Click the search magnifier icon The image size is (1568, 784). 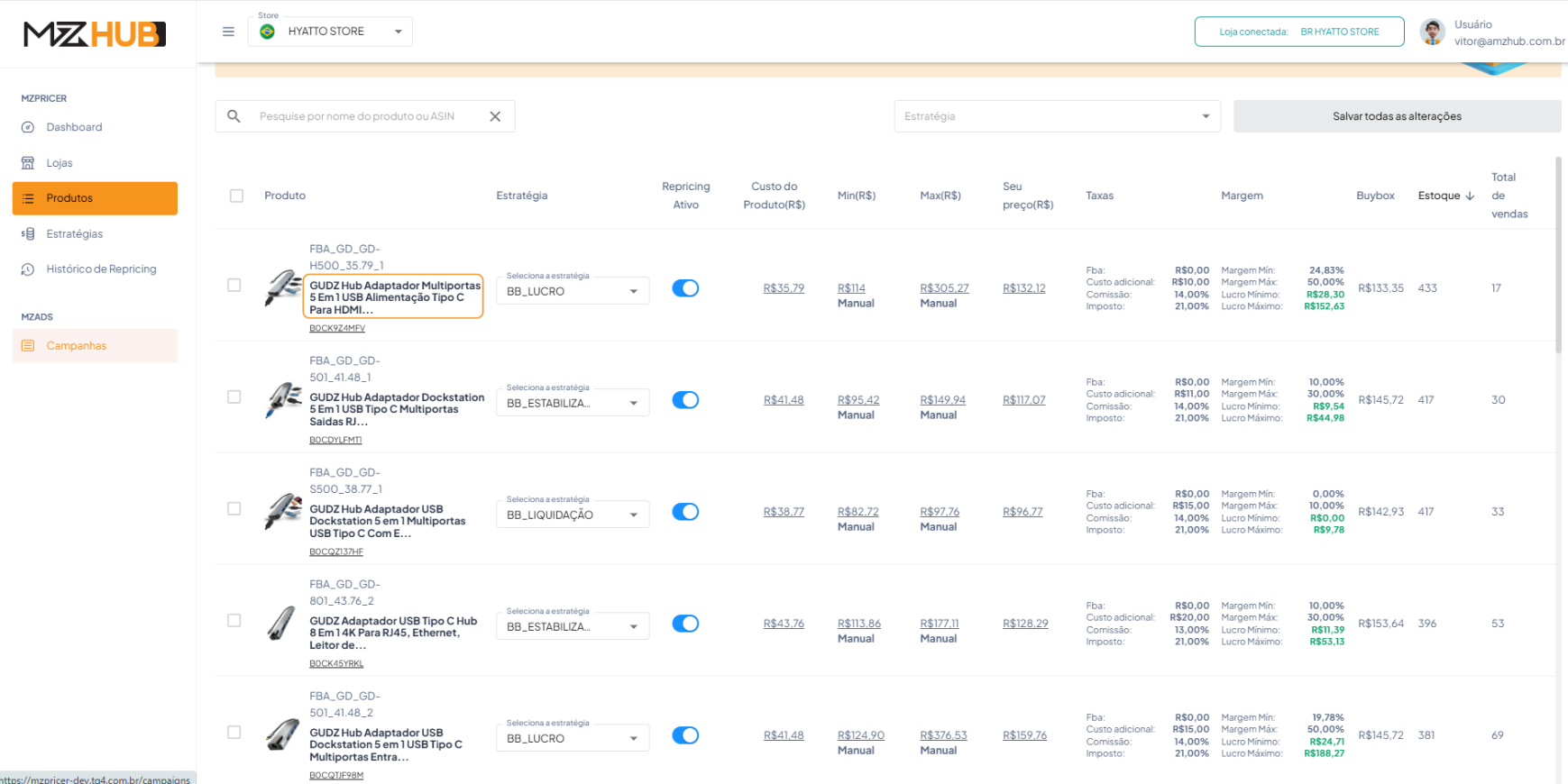coord(234,116)
